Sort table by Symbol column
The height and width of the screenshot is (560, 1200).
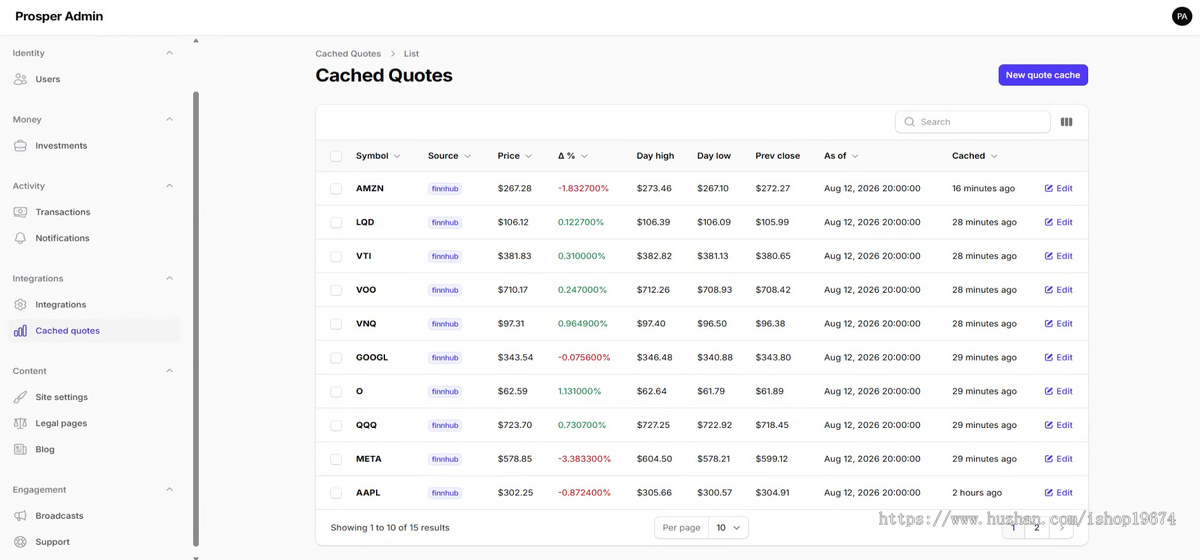click(378, 156)
